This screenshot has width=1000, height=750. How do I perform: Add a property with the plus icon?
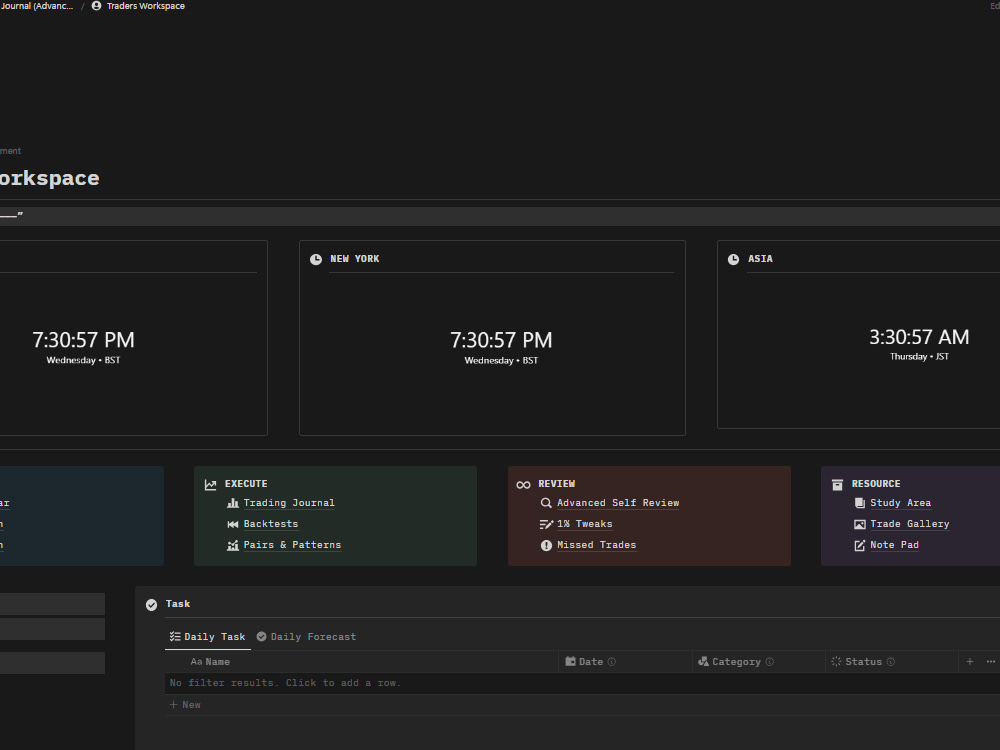coord(969,662)
